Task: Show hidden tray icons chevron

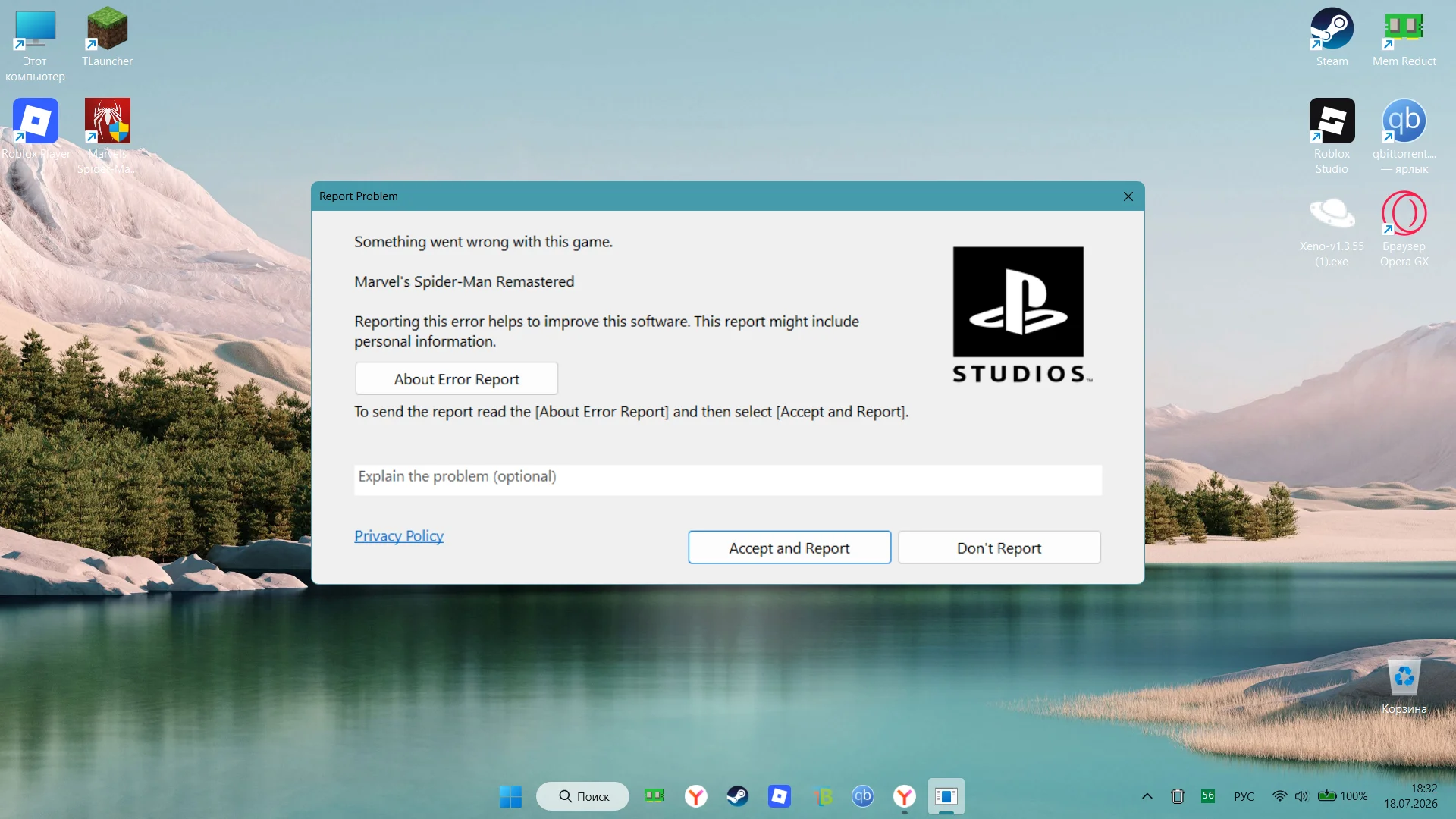Action: click(1147, 796)
